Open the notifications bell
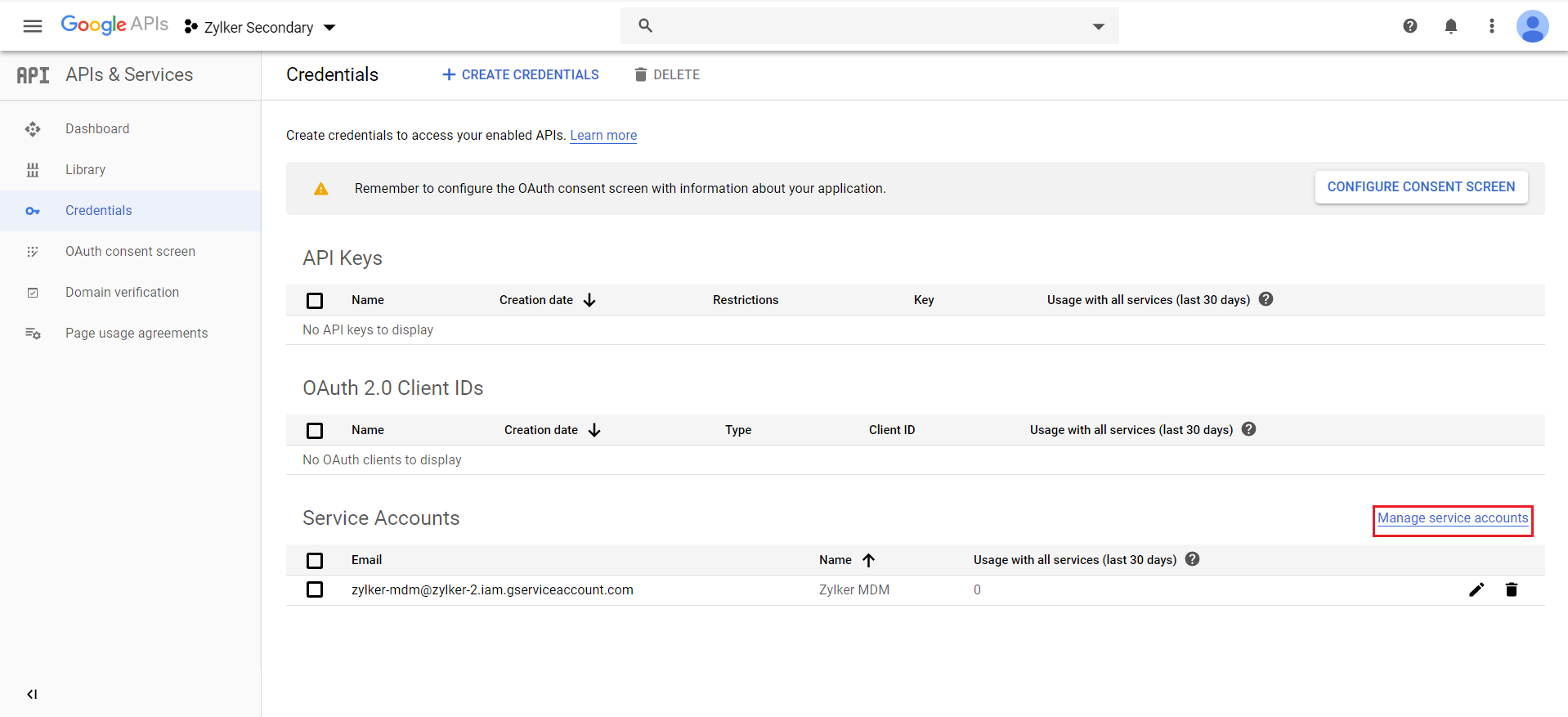The image size is (1568, 717). click(1451, 26)
